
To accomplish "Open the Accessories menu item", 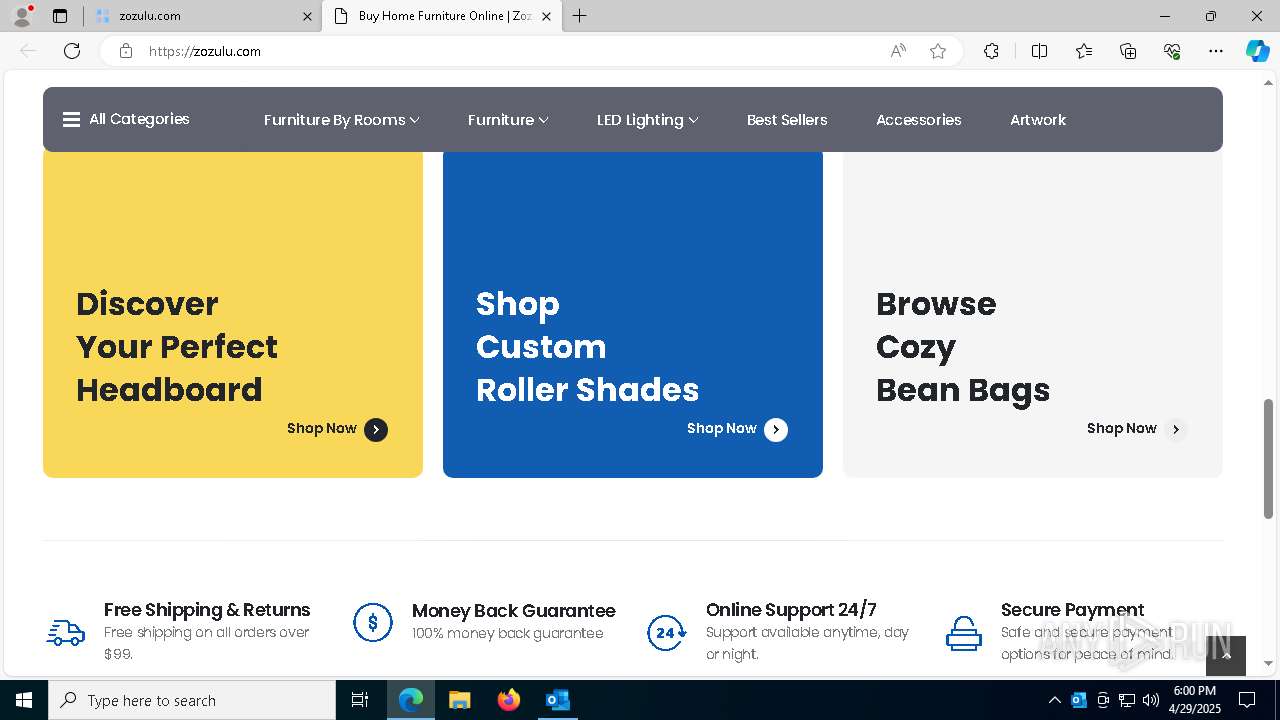I will point(918,120).
